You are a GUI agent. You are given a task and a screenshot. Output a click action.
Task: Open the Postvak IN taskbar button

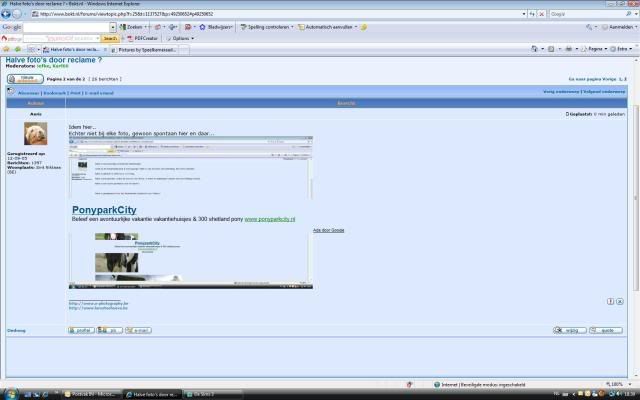click(92, 394)
